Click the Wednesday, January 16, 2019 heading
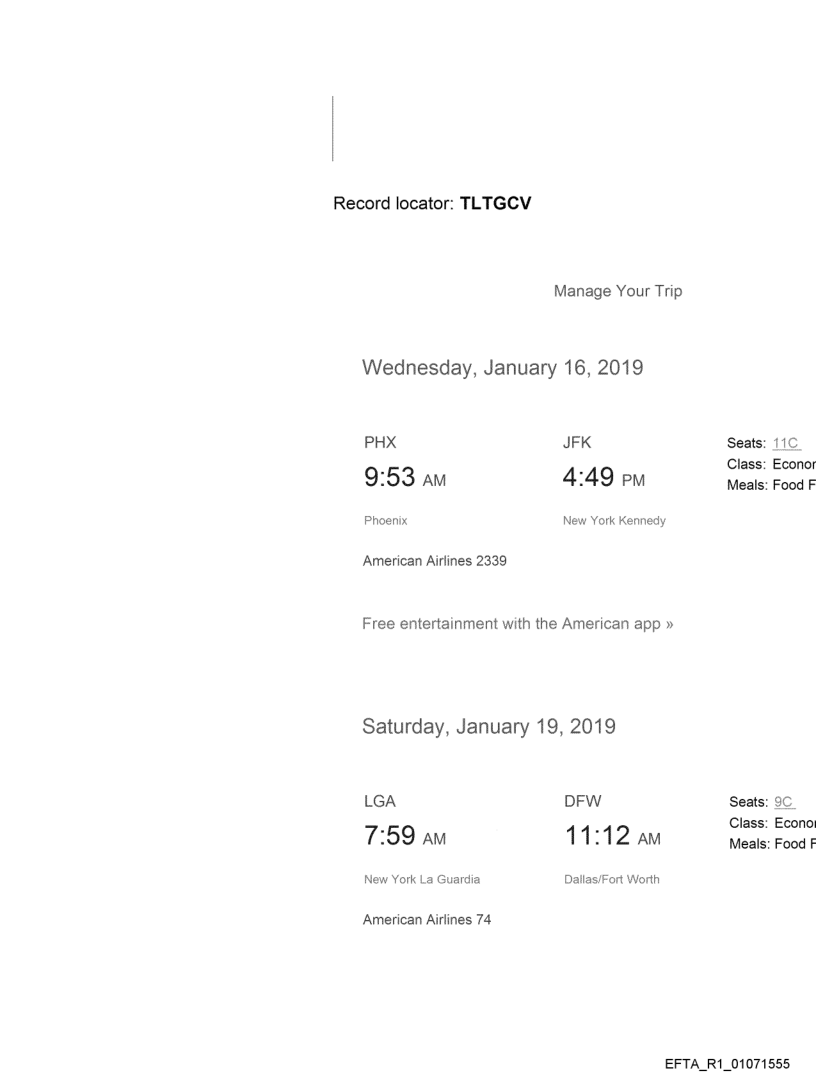 pos(502,368)
